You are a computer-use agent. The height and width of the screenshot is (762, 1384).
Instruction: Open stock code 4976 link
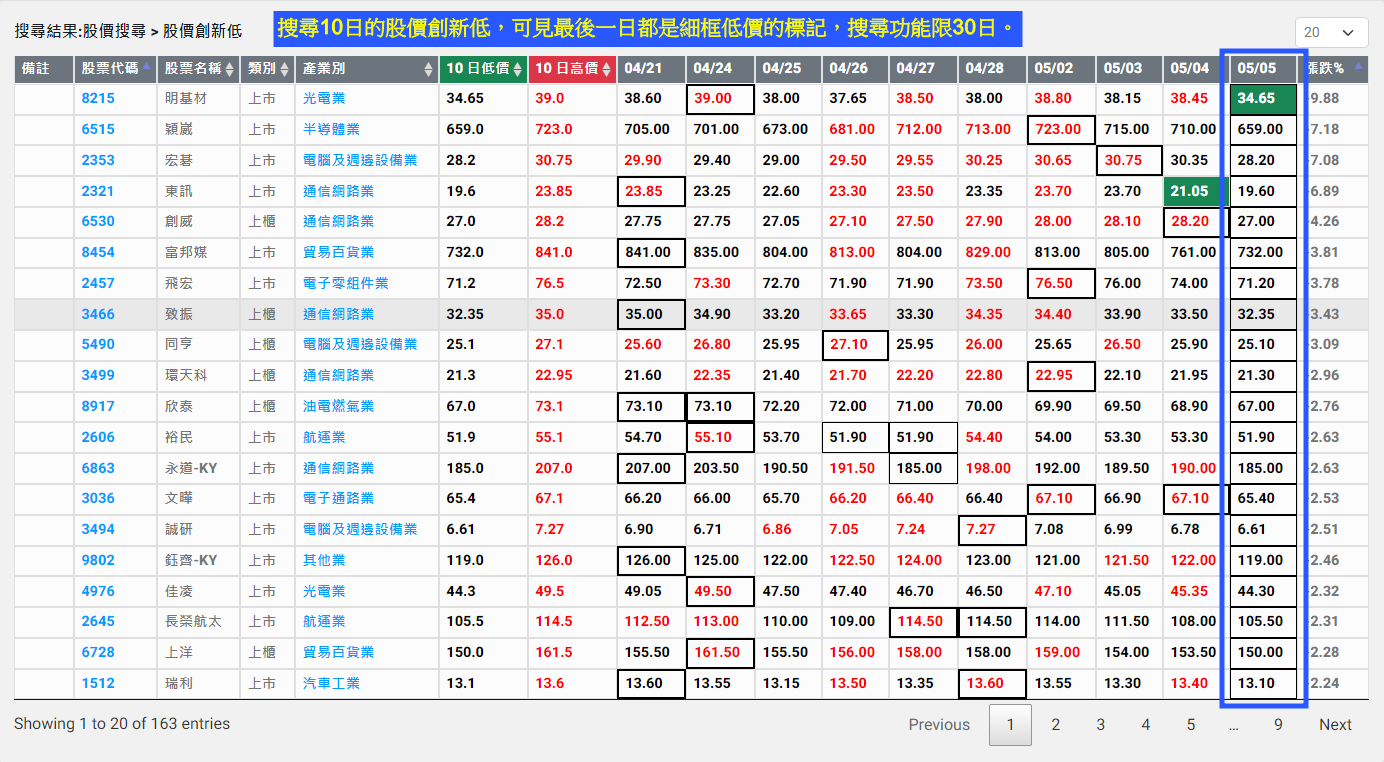[x=98, y=591]
